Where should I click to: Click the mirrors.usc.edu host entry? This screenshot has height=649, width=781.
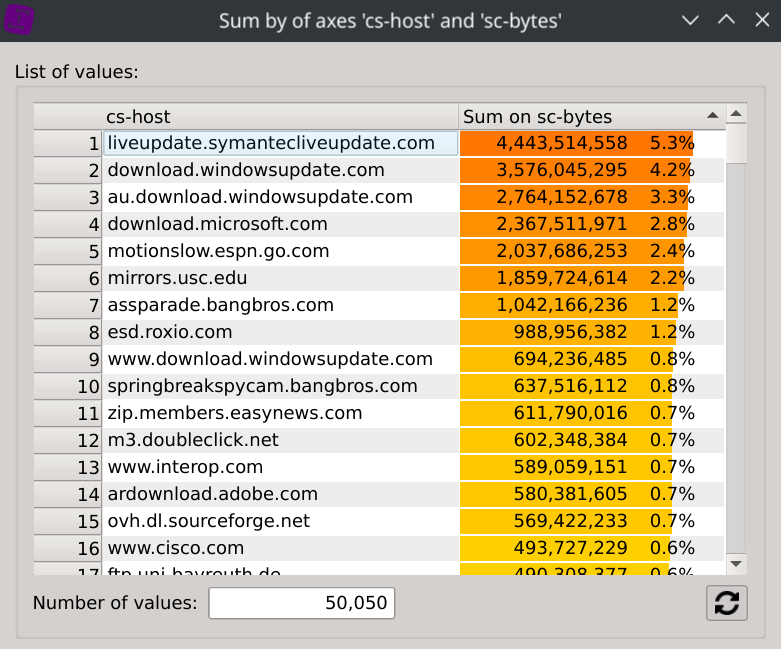pyautogui.click(x=280, y=278)
